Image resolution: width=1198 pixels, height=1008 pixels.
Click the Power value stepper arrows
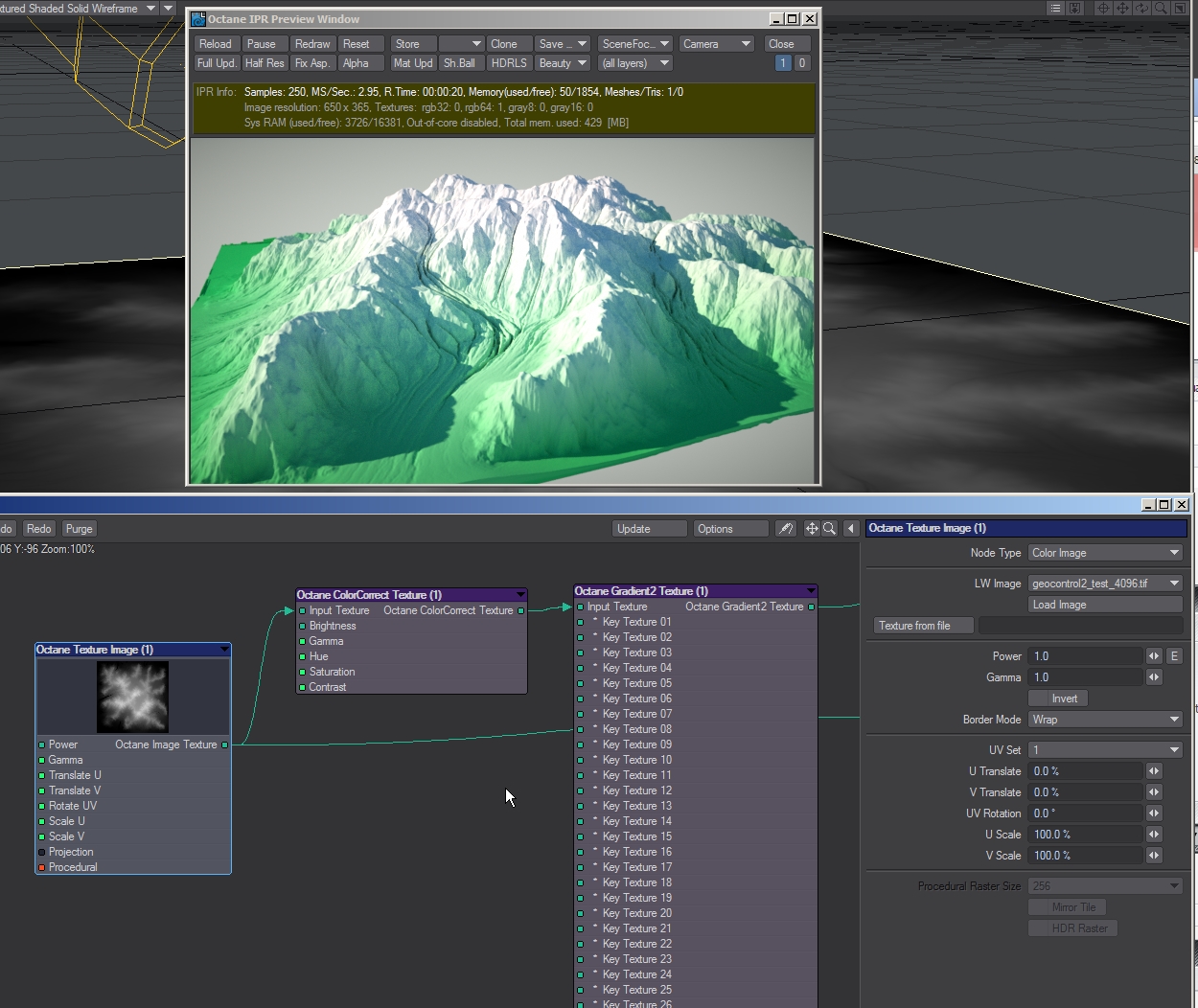1154,656
